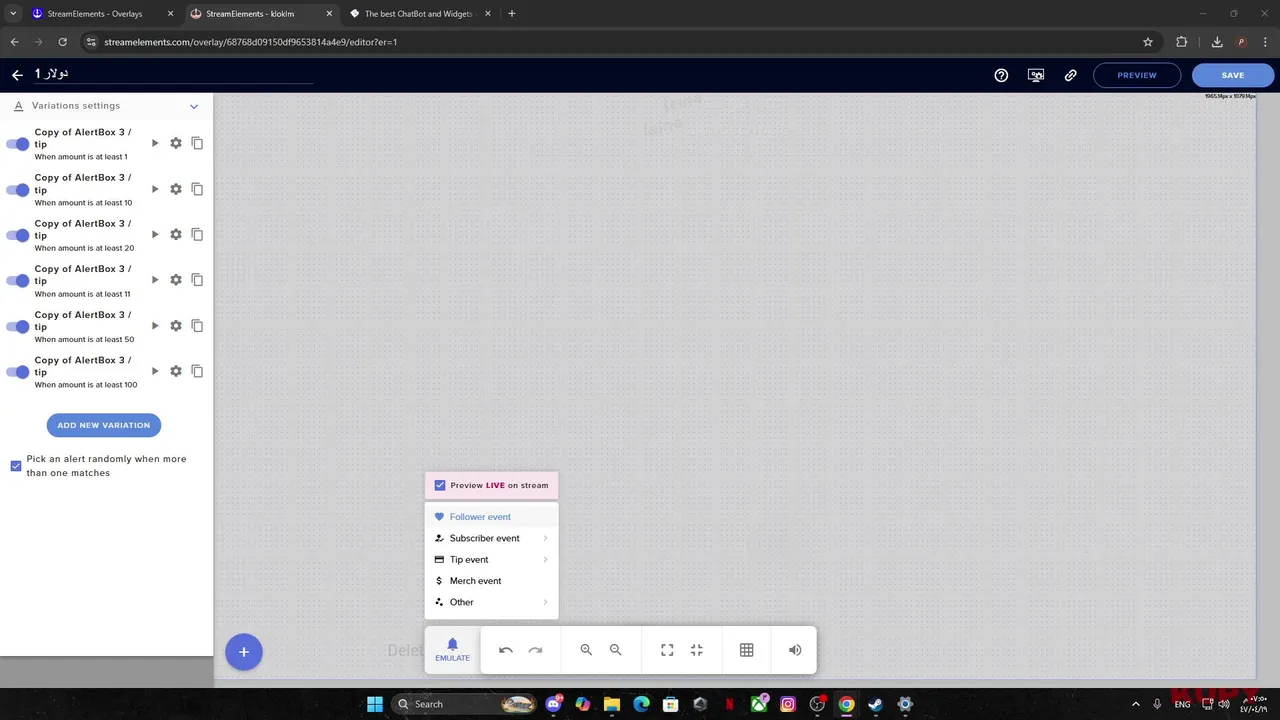The width and height of the screenshot is (1280, 720).
Task: Open a new browser tab
Action: 512,14
